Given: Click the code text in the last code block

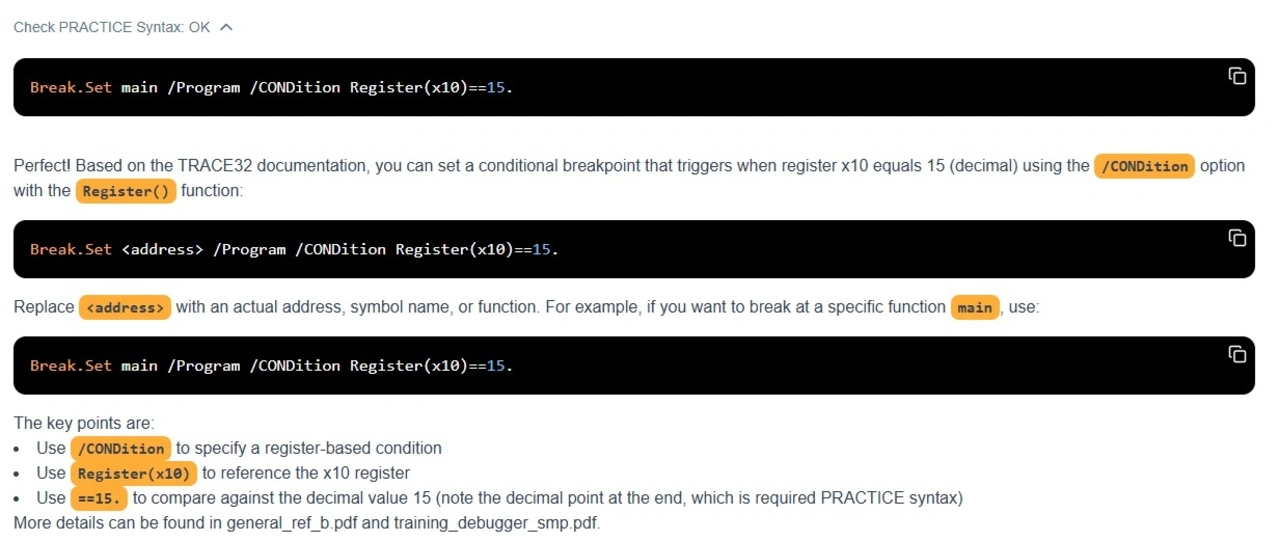Looking at the screenshot, I should [x=271, y=365].
